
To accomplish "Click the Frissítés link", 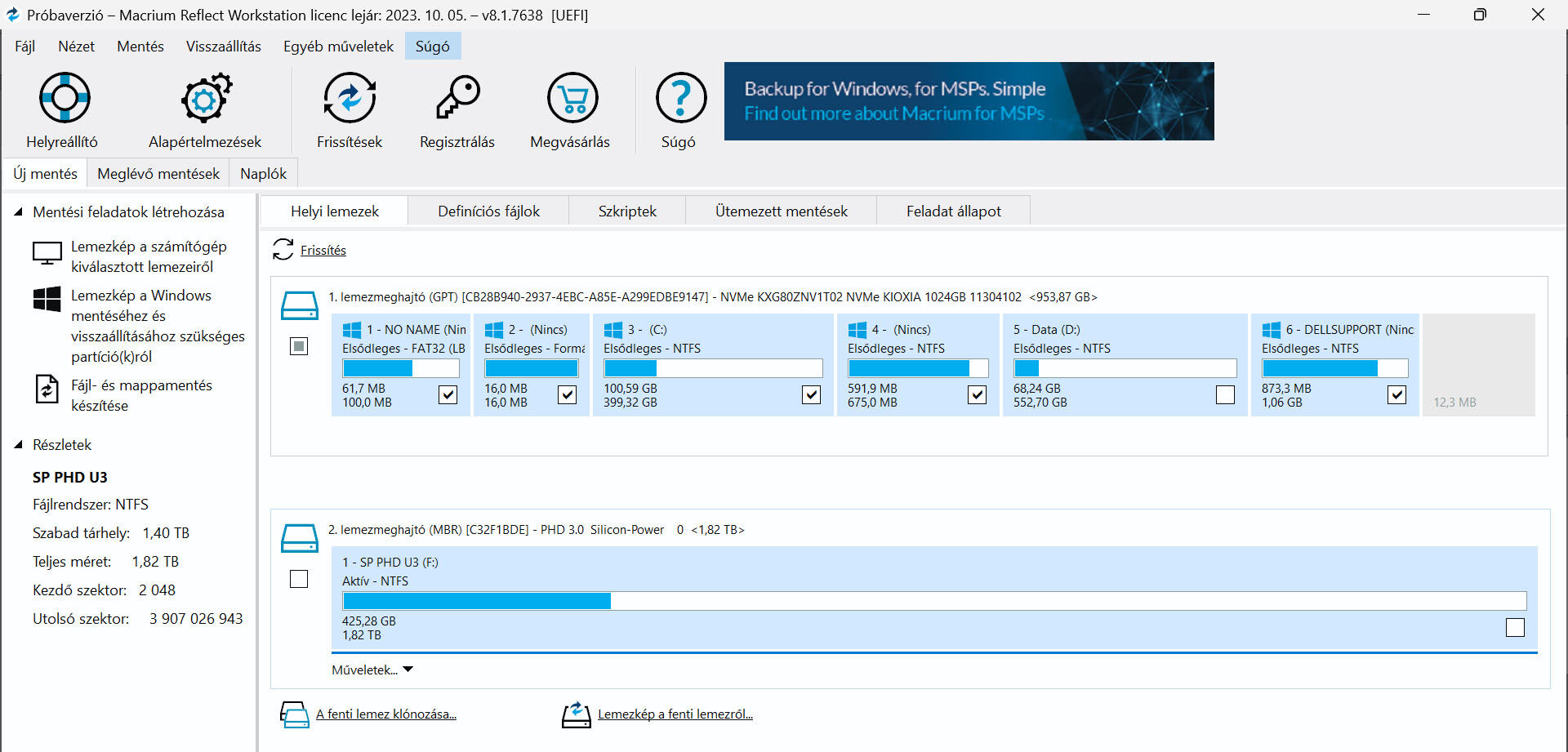I will coord(323,251).
